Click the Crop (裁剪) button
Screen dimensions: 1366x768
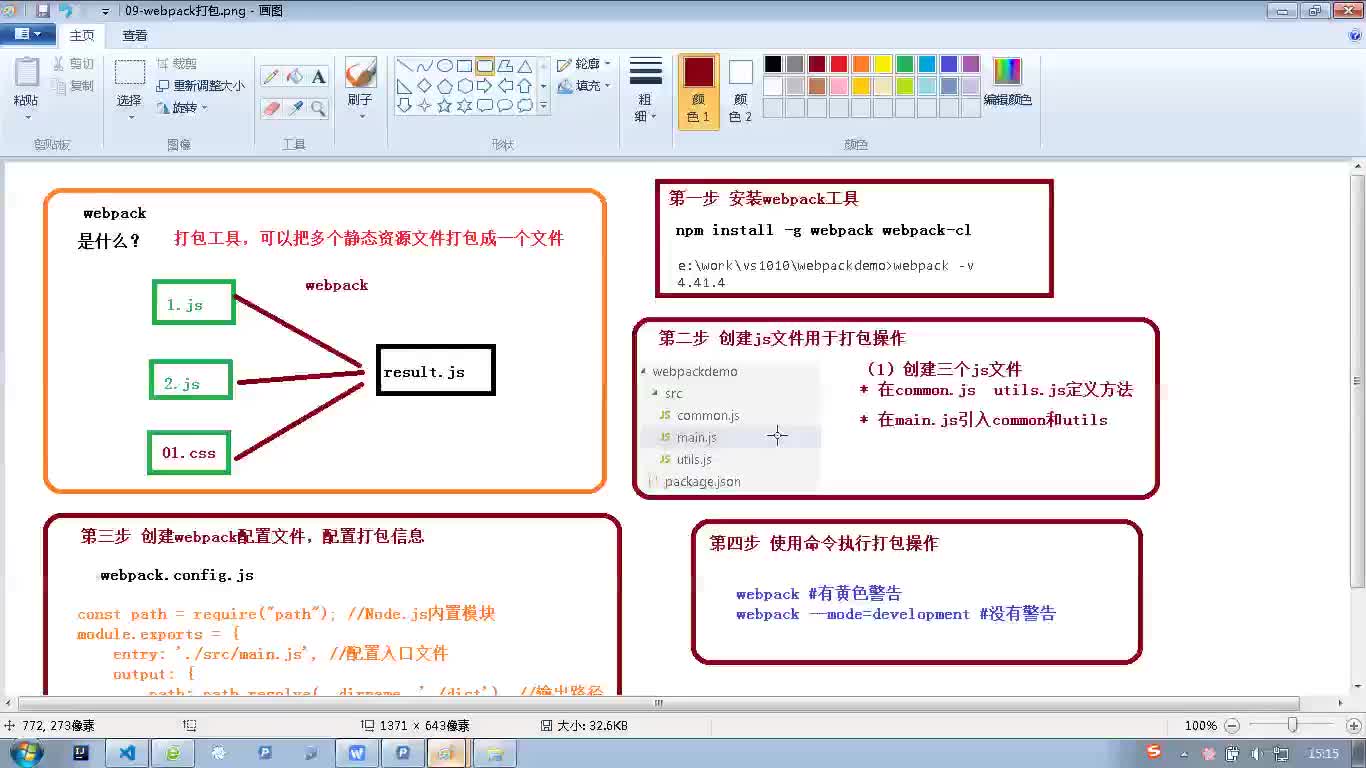[177, 64]
